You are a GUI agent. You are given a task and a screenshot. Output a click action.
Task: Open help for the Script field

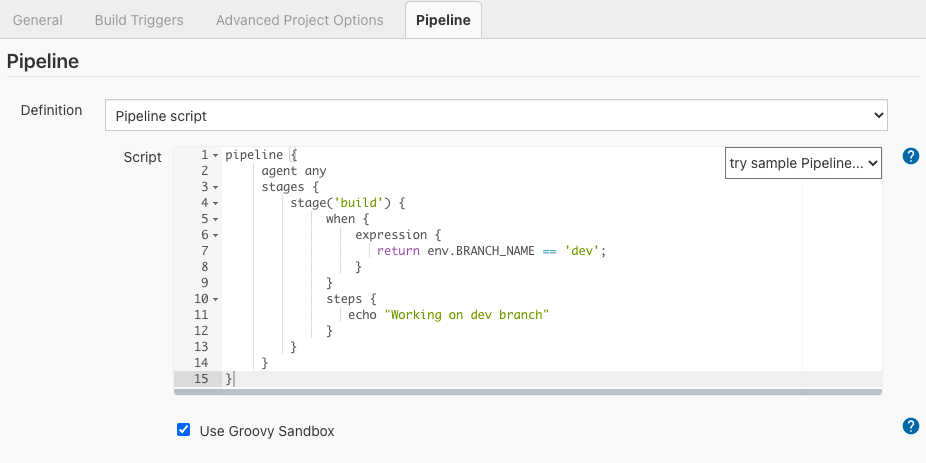910,156
